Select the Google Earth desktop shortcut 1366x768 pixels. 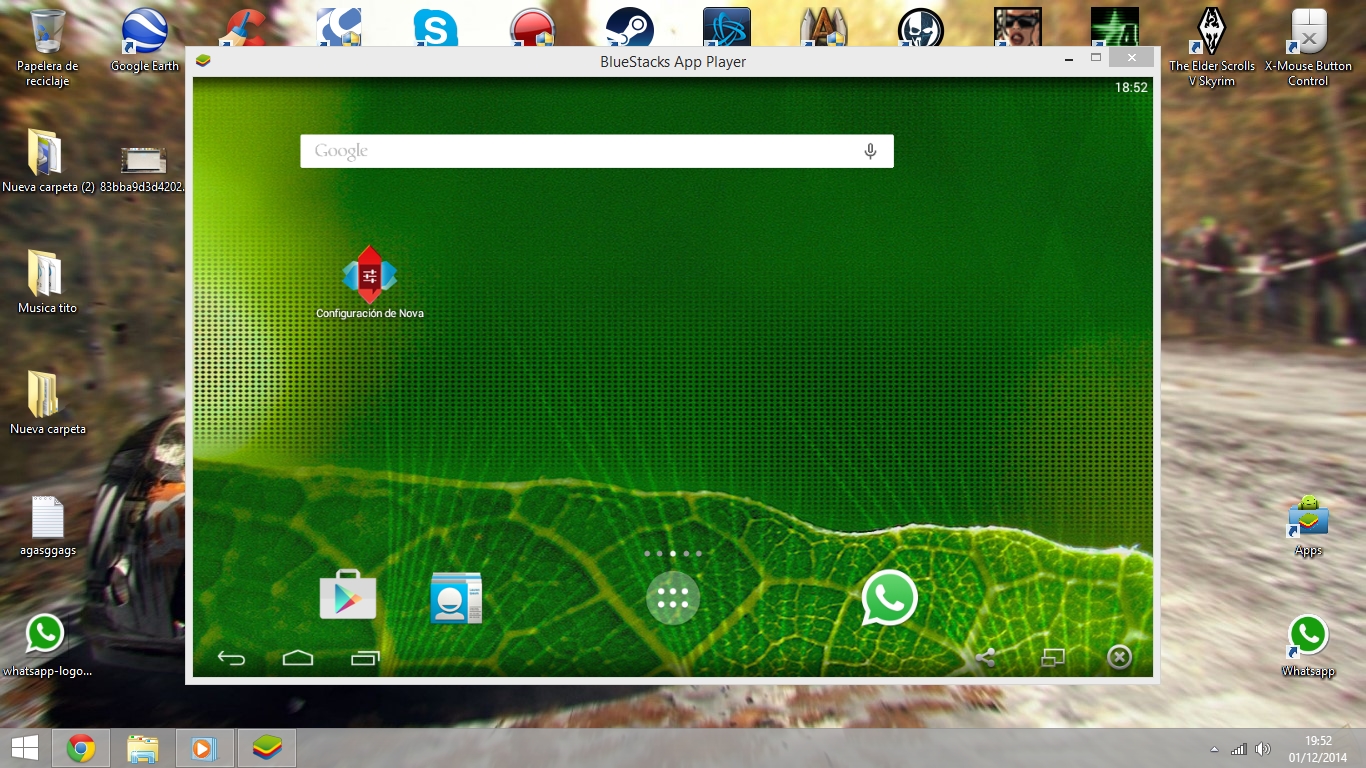[144, 40]
